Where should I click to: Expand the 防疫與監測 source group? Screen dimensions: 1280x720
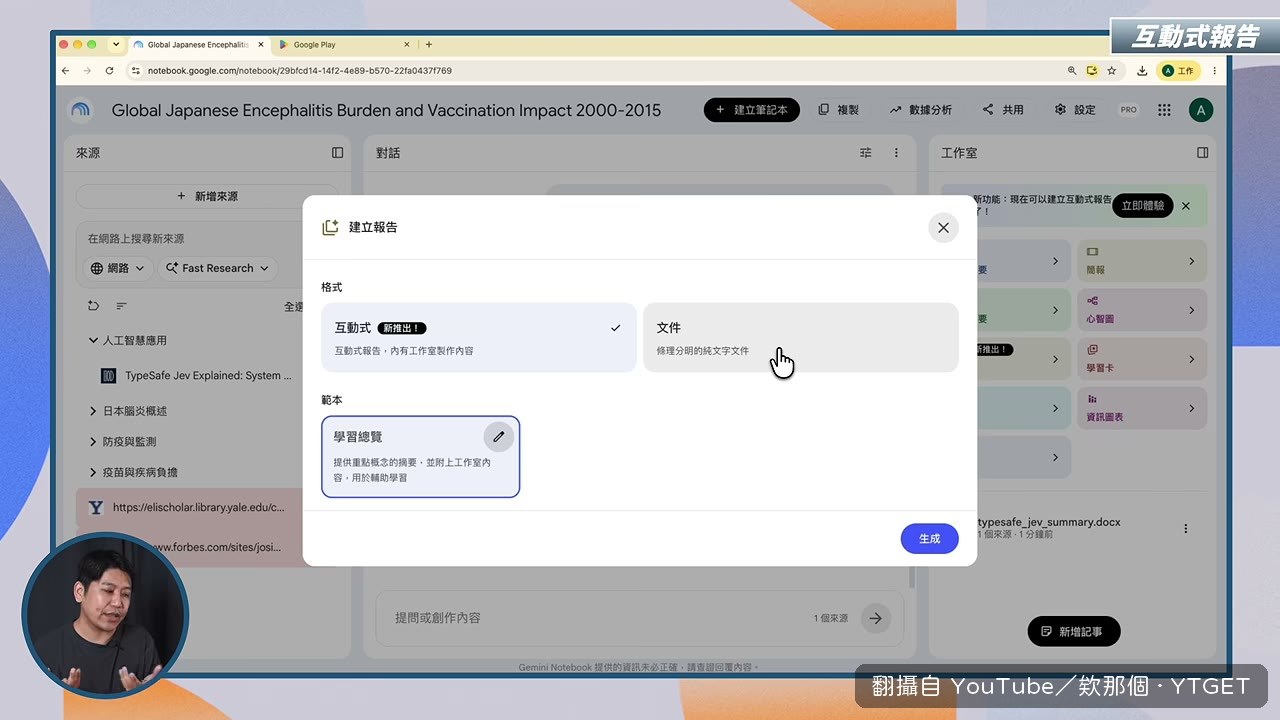click(93, 442)
